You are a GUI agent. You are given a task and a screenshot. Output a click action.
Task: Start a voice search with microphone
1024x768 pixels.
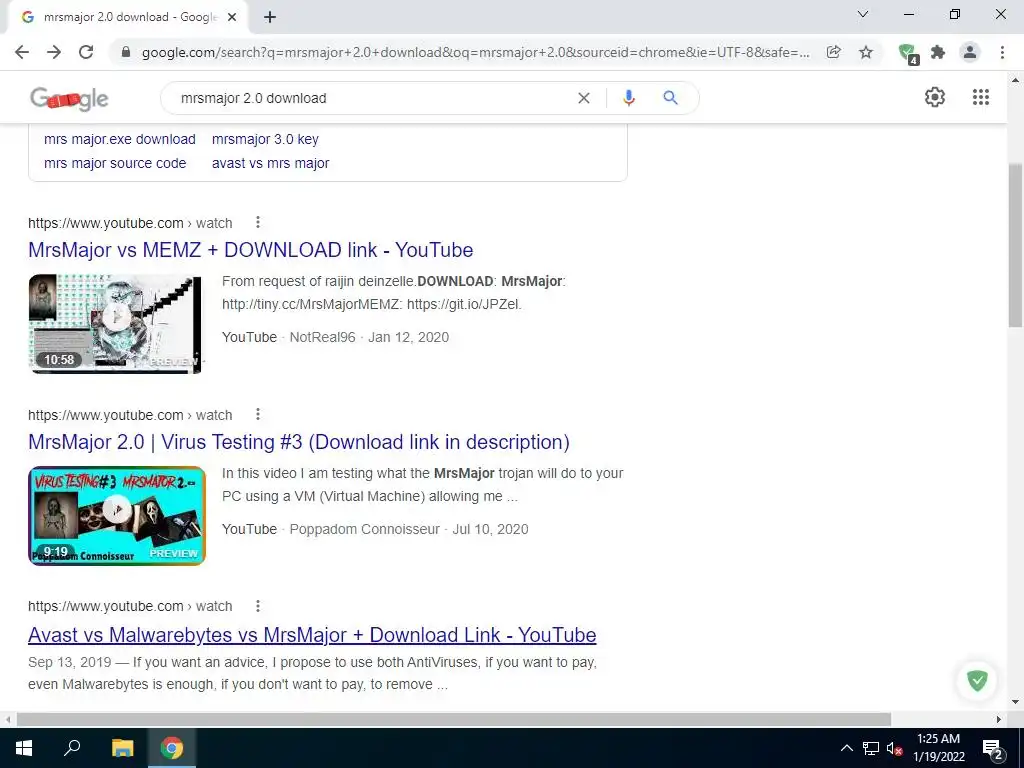(x=628, y=98)
